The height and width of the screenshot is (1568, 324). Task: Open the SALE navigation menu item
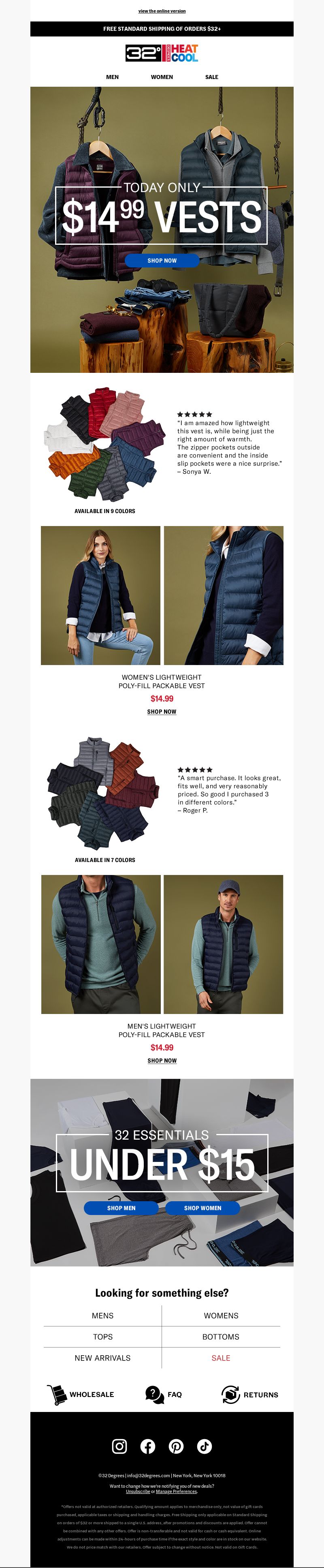[211, 77]
